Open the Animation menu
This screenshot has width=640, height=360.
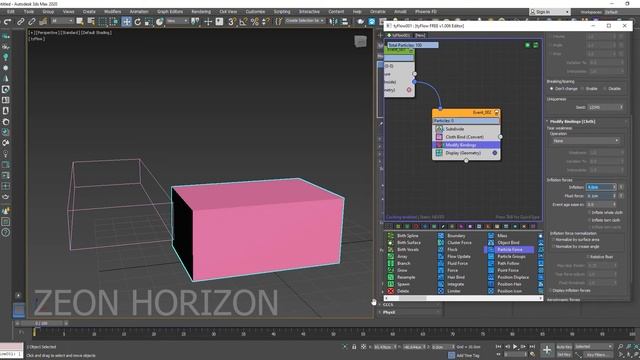[x=139, y=12]
